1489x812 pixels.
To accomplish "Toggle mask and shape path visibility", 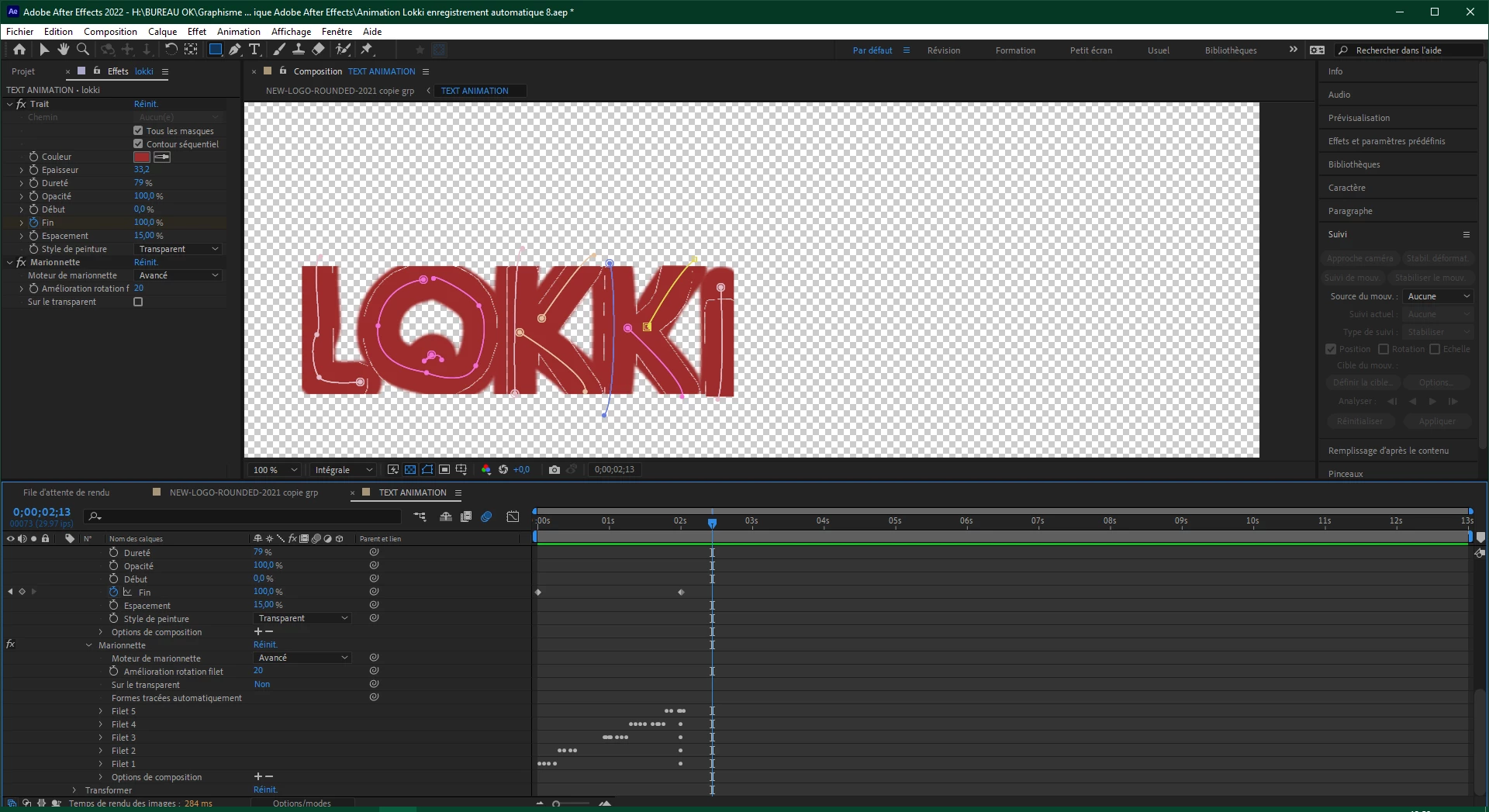I will 427,469.
